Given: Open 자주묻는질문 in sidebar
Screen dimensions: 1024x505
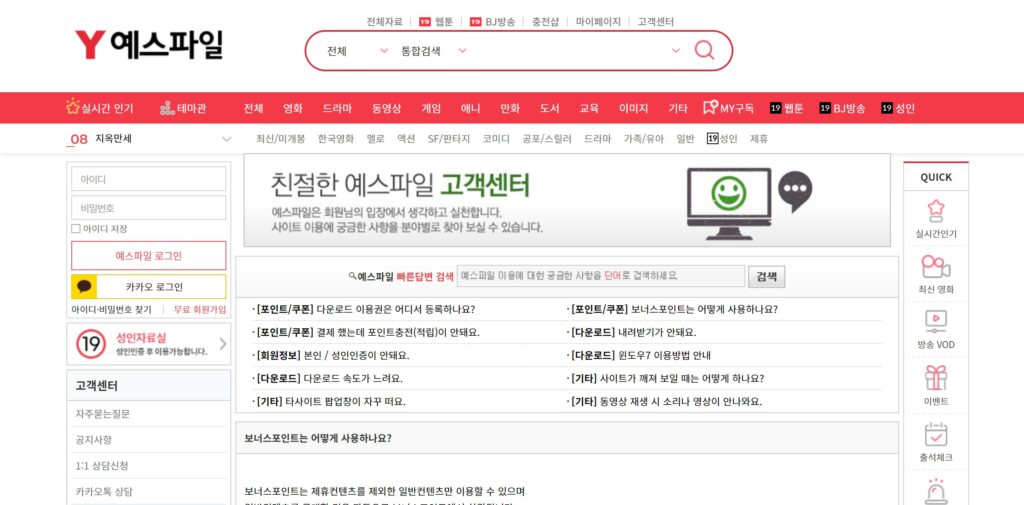Looking at the screenshot, I should pos(103,414).
